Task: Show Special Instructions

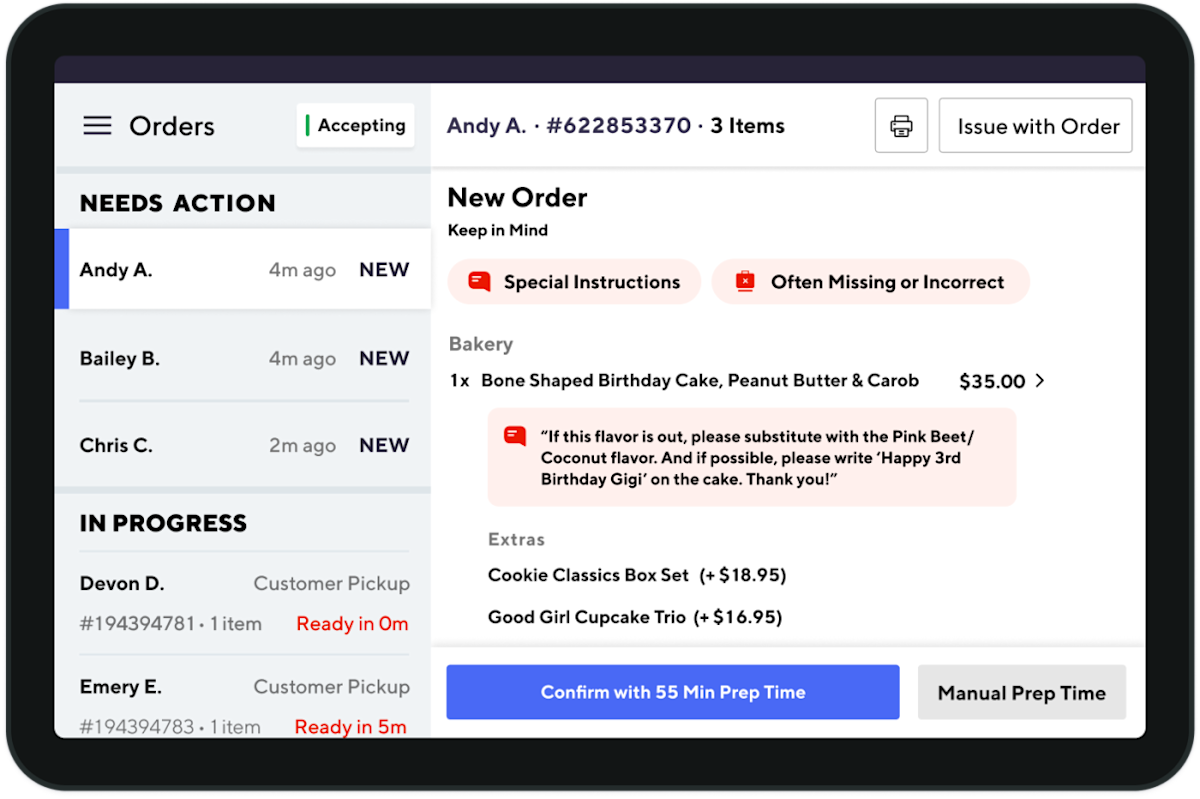Action: pyautogui.click(x=574, y=282)
